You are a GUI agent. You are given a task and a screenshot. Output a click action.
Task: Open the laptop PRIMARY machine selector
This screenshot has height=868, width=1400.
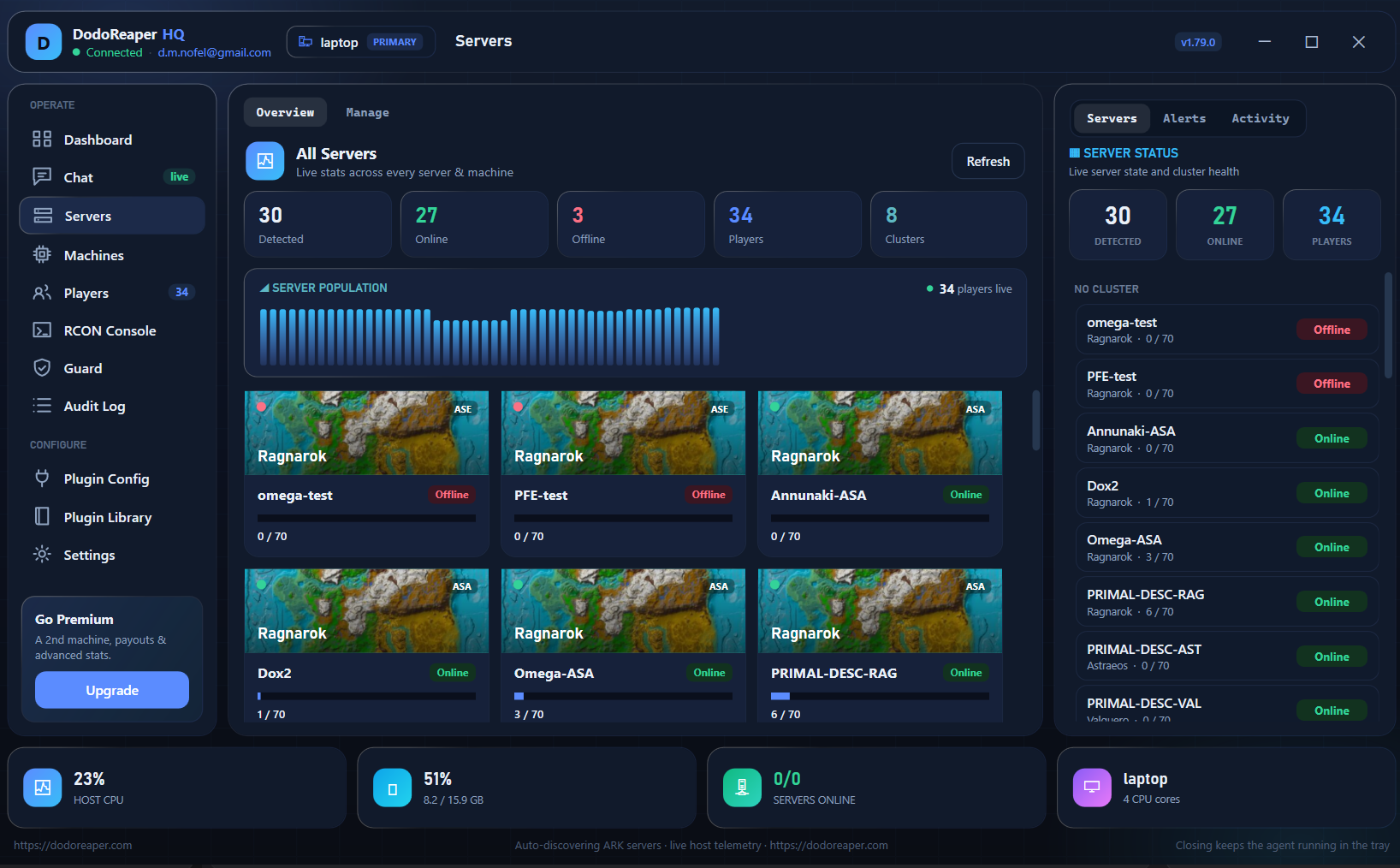click(361, 42)
